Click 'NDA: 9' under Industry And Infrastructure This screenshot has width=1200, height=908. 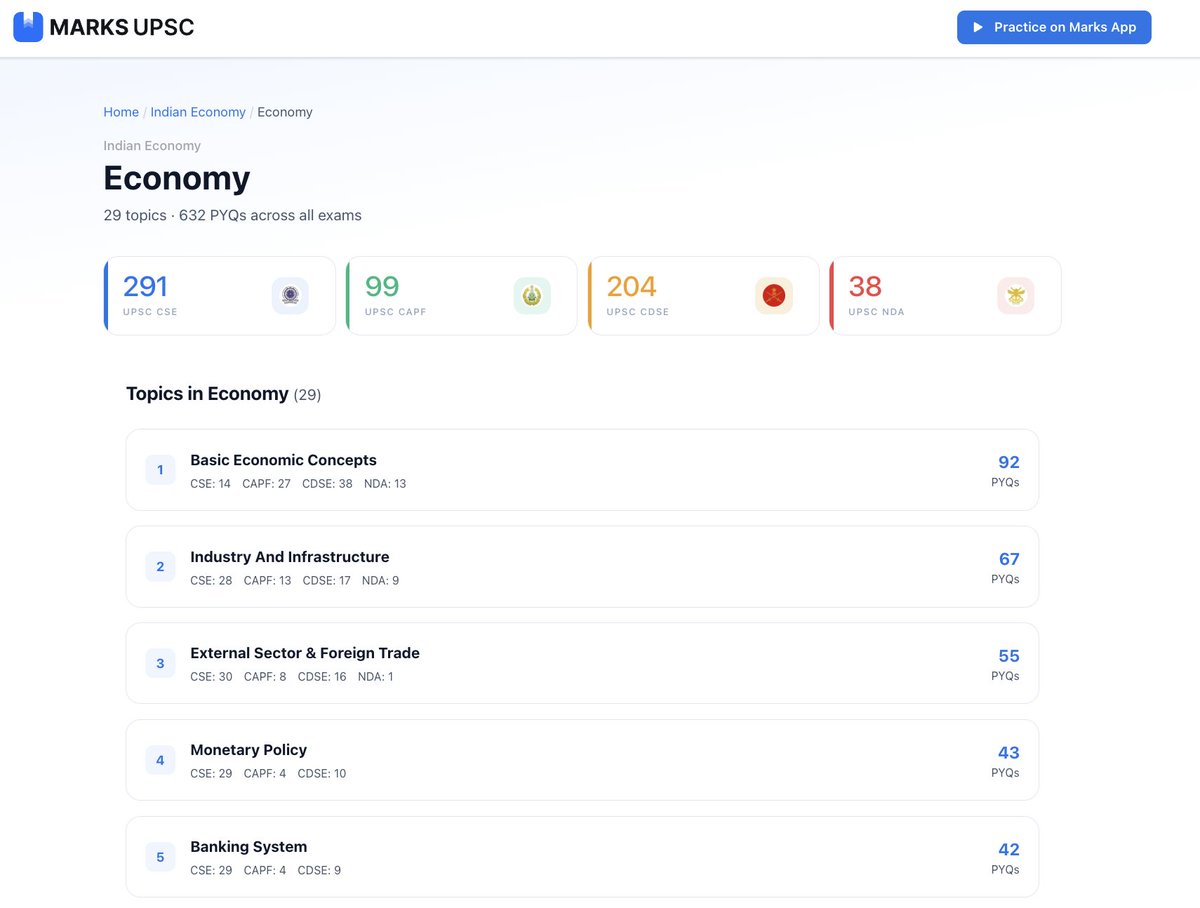click(x=380, y=580)
